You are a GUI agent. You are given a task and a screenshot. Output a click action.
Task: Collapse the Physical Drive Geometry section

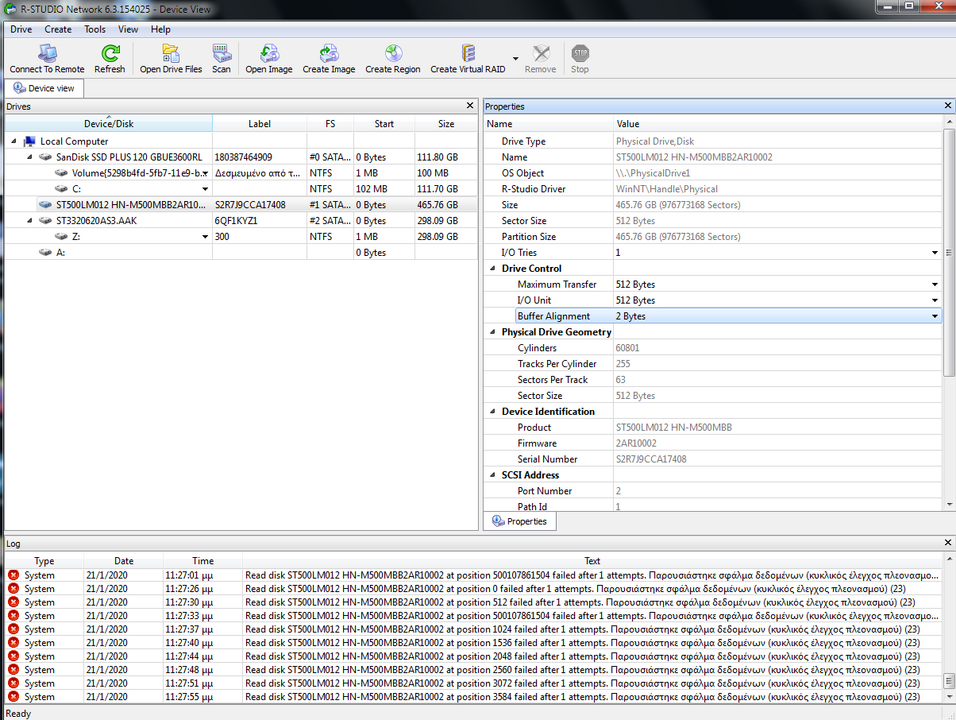[493, 332]
